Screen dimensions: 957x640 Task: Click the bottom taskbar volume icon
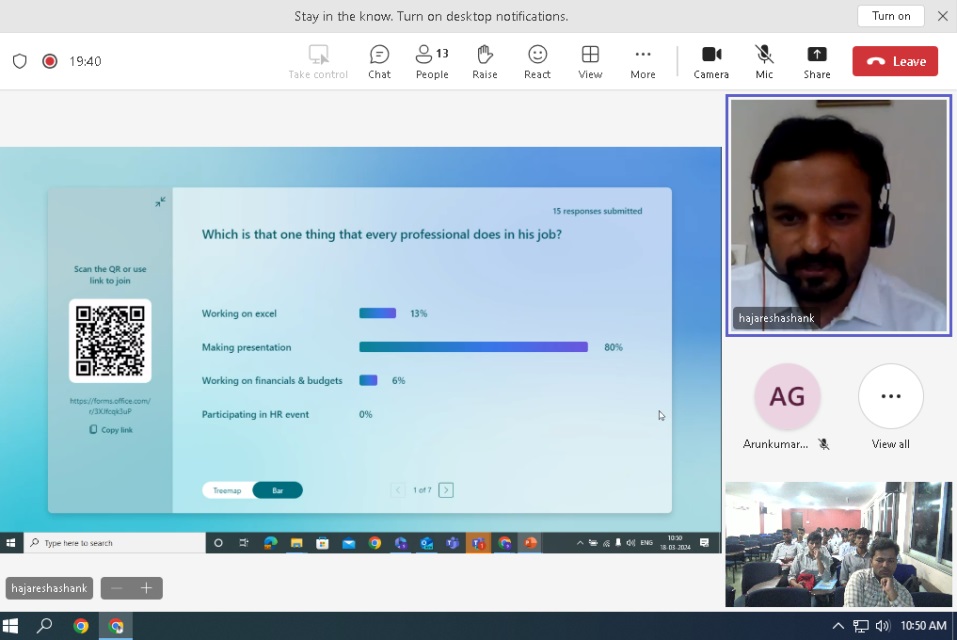(x=883, y=626)
